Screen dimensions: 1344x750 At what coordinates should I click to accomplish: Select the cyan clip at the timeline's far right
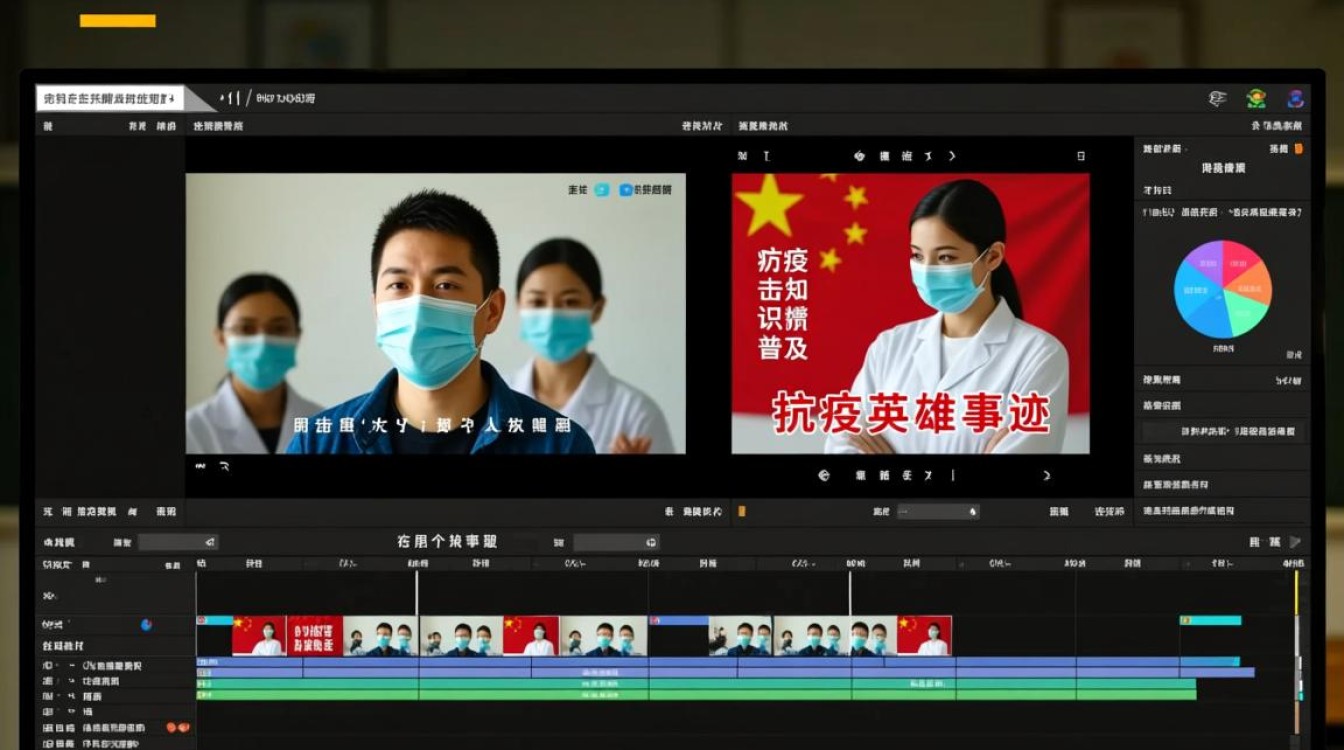coord(1210,620)
